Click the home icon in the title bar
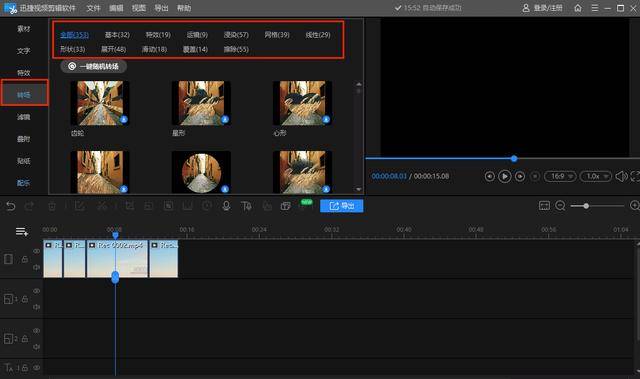Image resolution: width=640 pixels, height=379 pixels. (578, 8)
